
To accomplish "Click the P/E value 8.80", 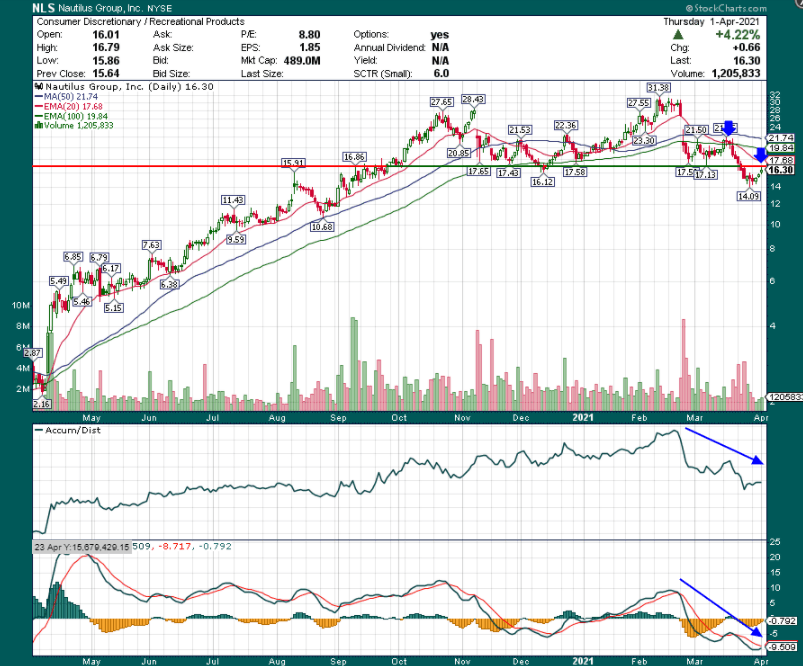I will click(309, 35).
